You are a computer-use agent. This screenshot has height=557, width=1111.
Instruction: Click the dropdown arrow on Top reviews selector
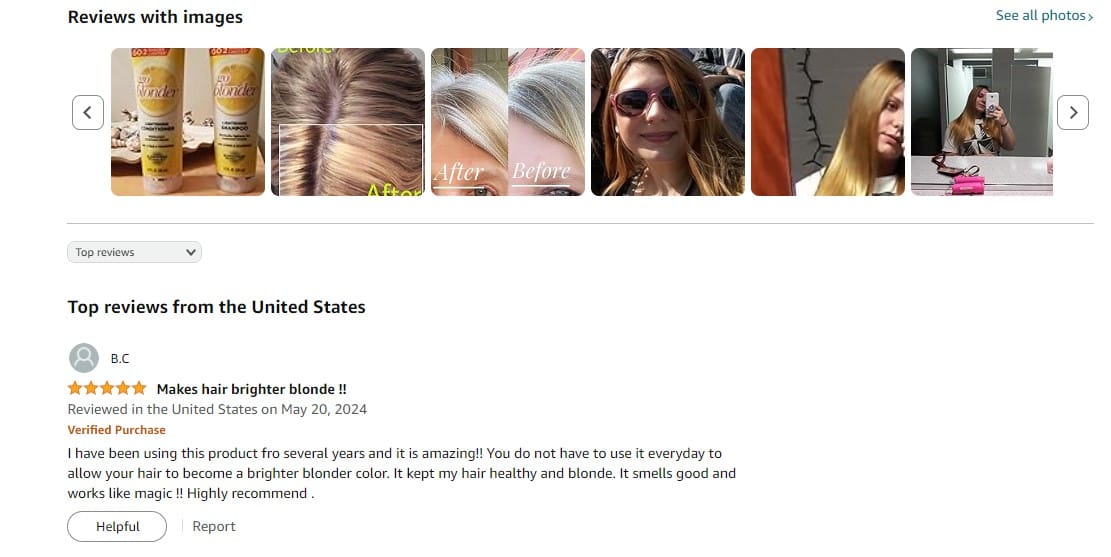tap(191, 252)
